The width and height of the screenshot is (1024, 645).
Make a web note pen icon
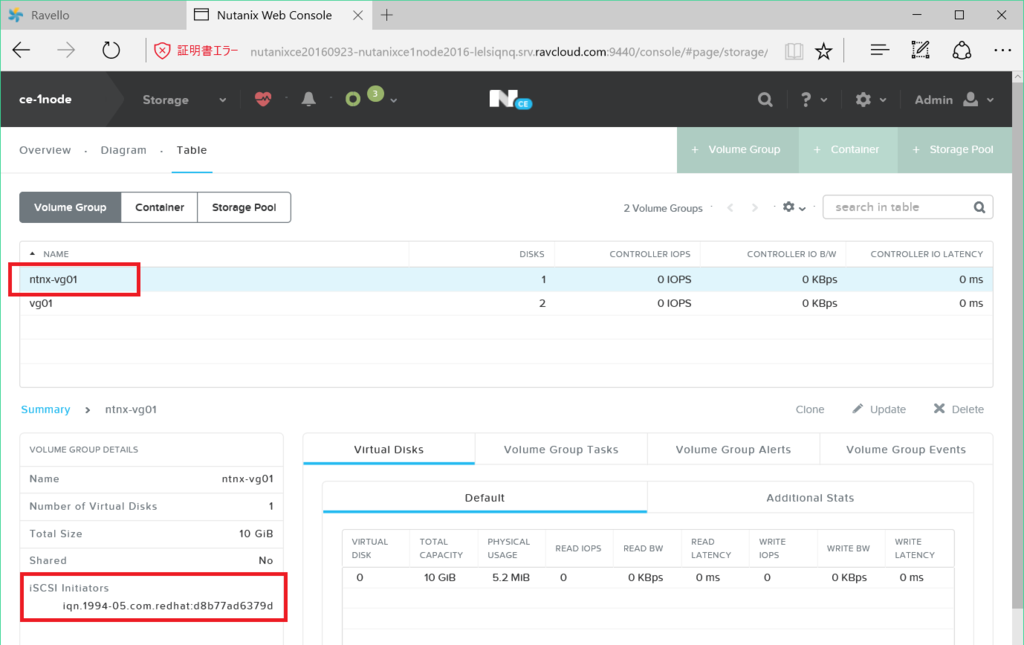tap(920, 50)
